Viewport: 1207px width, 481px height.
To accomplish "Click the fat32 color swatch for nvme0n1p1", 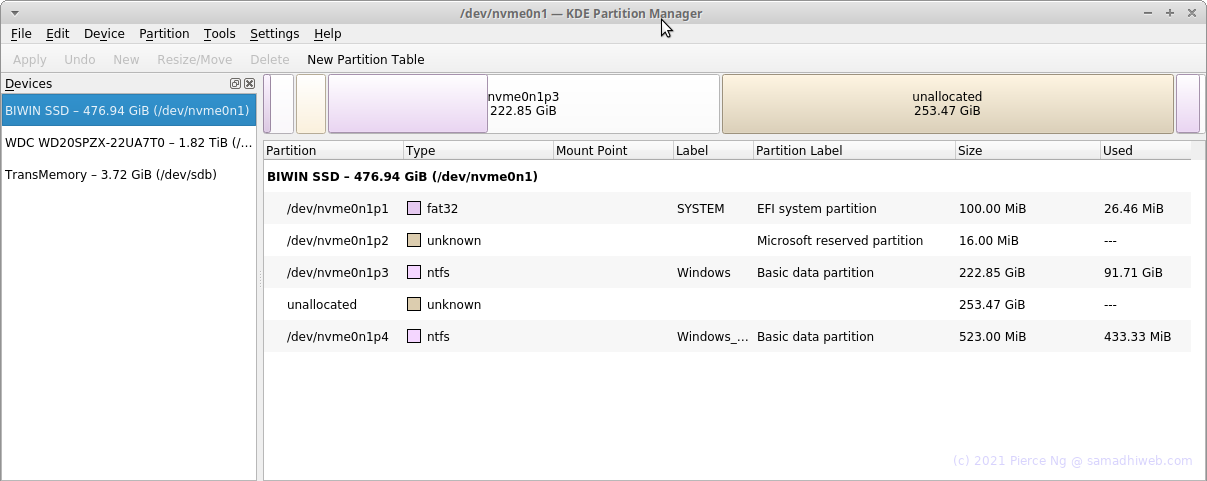I will point(414,209).
